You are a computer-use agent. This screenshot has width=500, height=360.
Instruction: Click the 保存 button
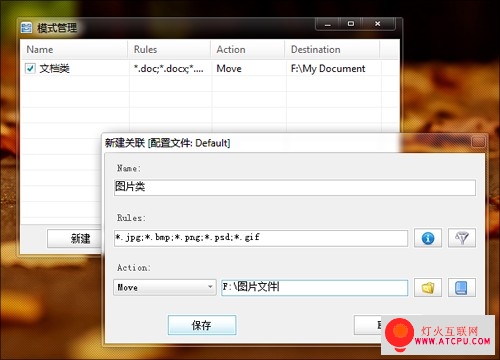coord(202,325)
